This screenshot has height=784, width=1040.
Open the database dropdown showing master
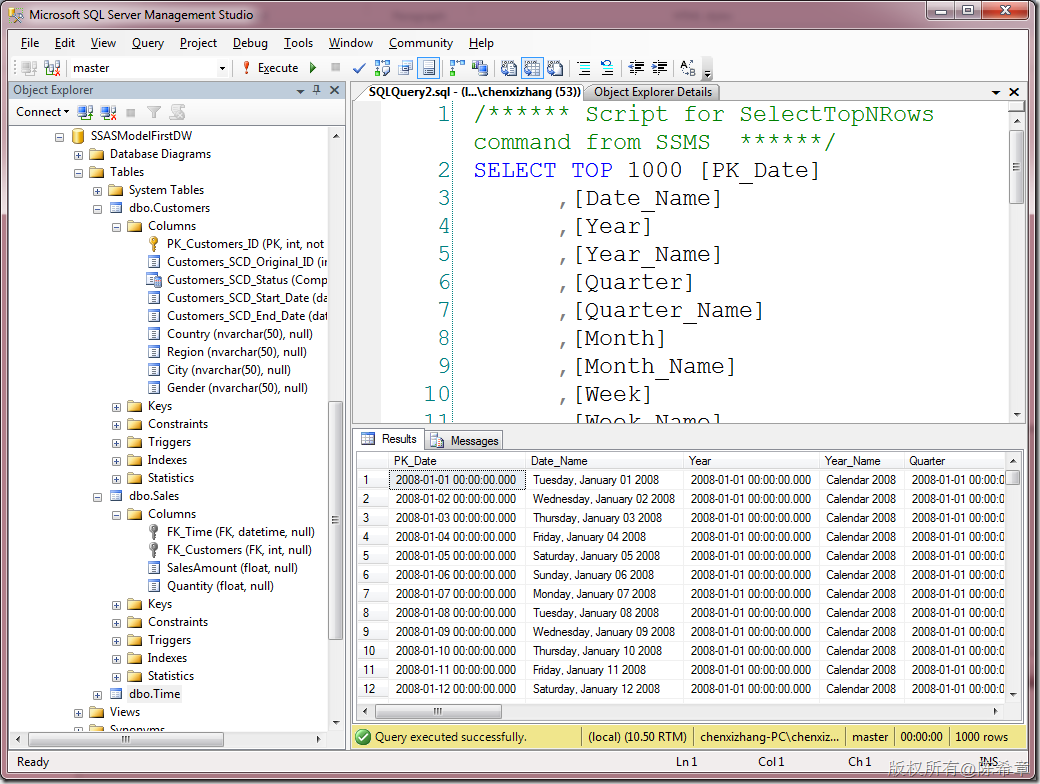coord(222,68)
